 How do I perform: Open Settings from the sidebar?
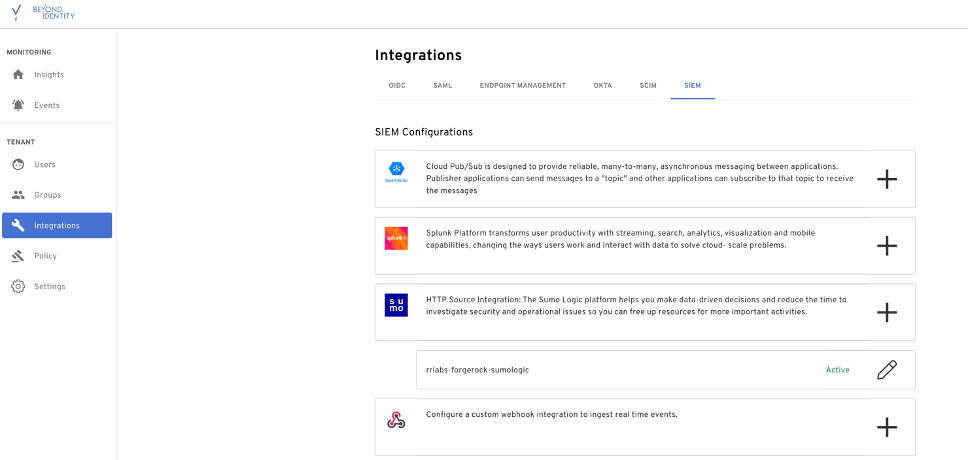pos(49,286)
